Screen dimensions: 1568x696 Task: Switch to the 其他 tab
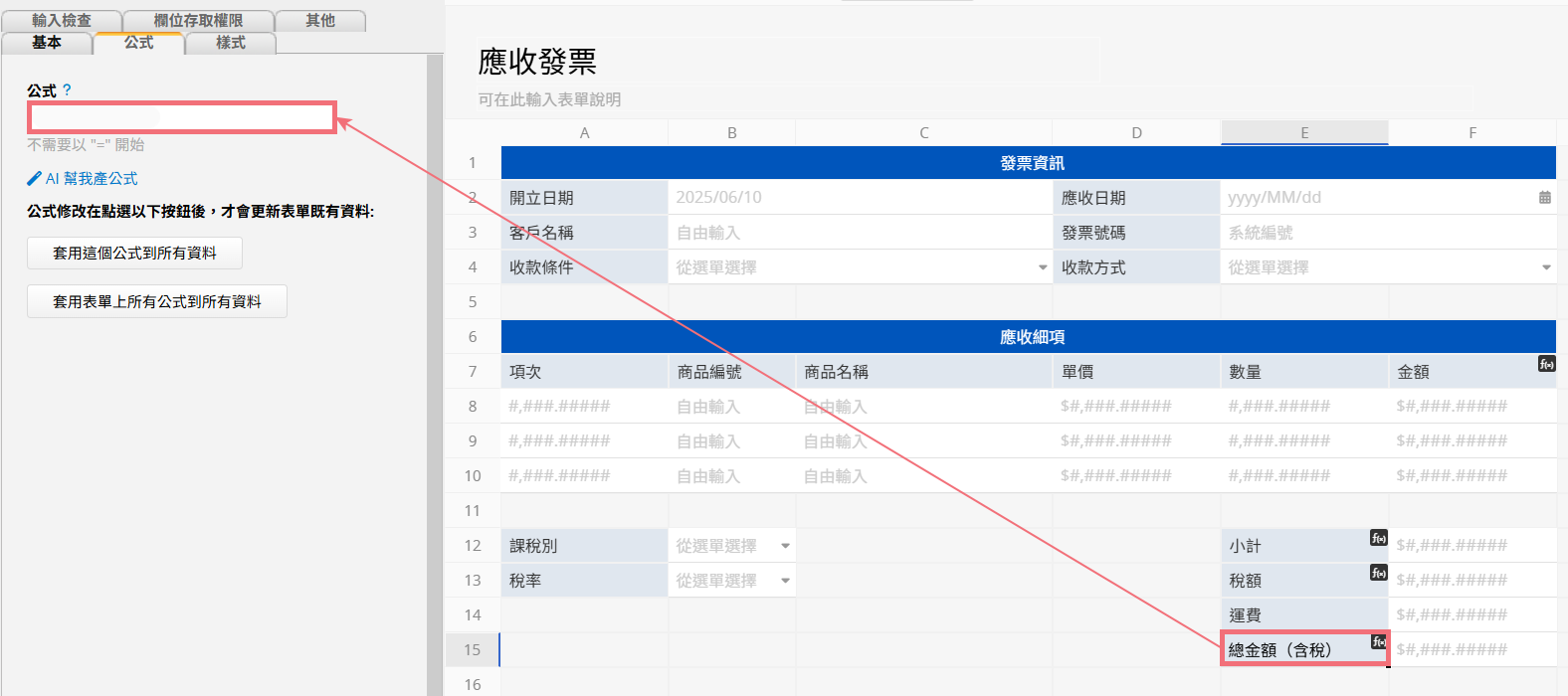320,21
